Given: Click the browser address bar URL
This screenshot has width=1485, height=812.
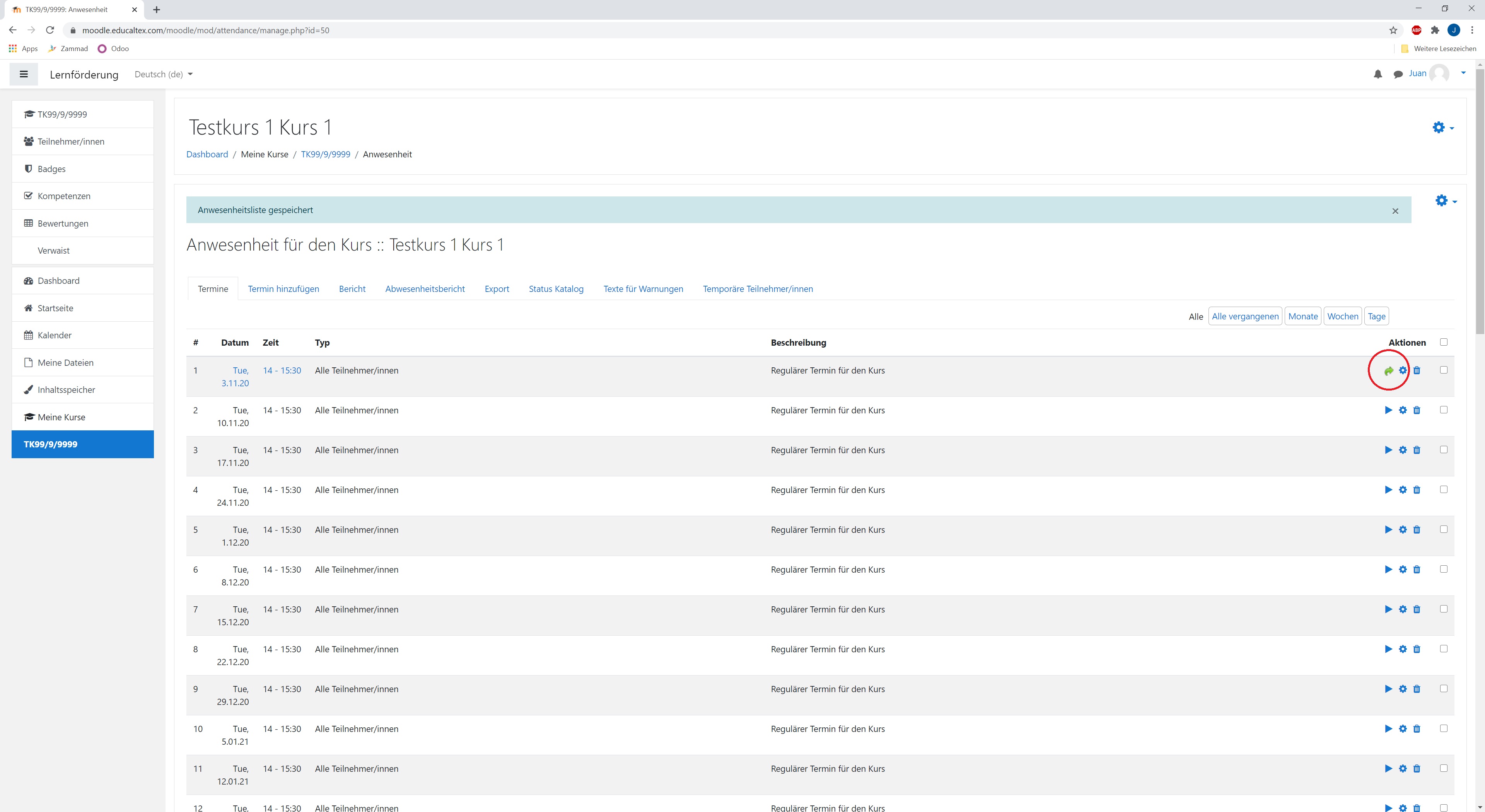Looking at the screenshot, I should 206,30.
